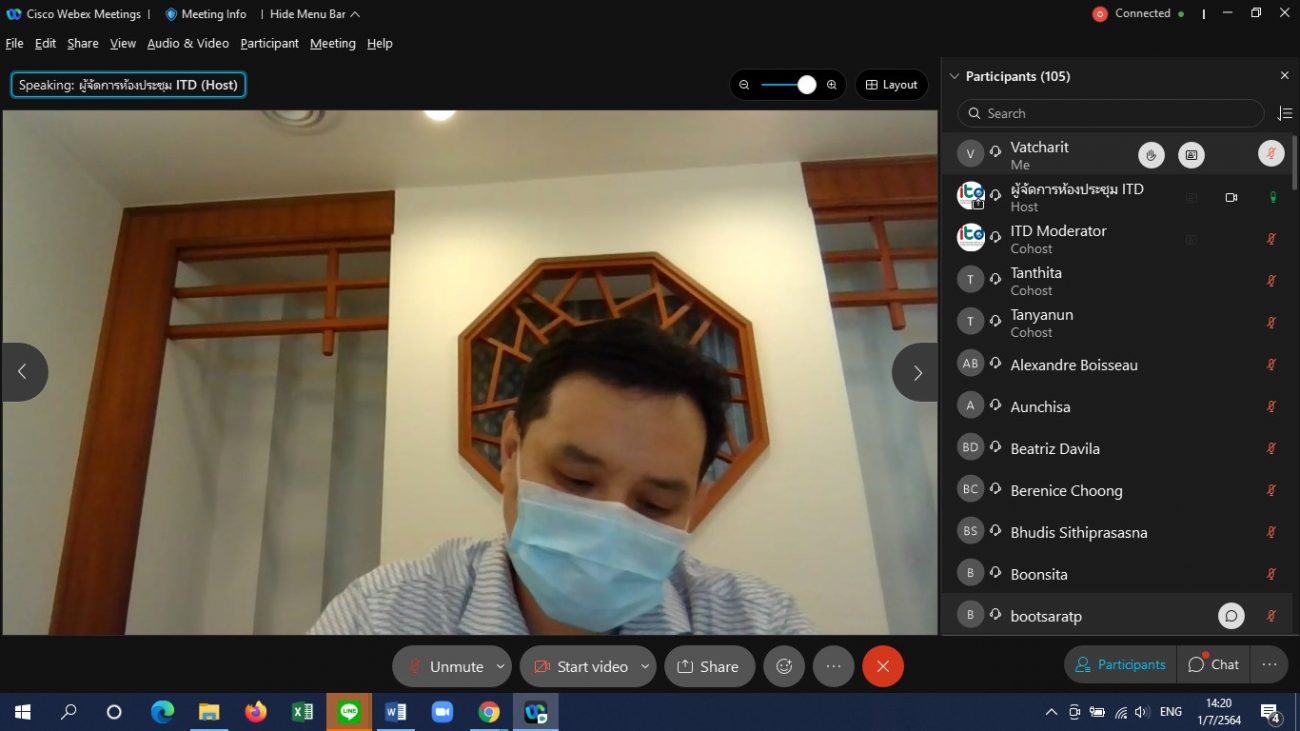Screen dimensions: 1300x731
Task: Open Excel from the taskbar
Action: click(x=302, y=712)
